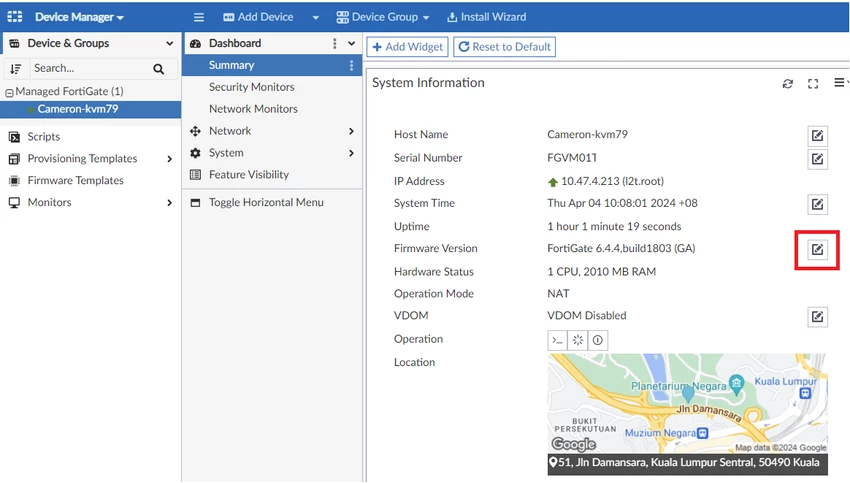850x483 pixels.
Task: Click the shutdown power operation icon
Action: tap(598, 340)
